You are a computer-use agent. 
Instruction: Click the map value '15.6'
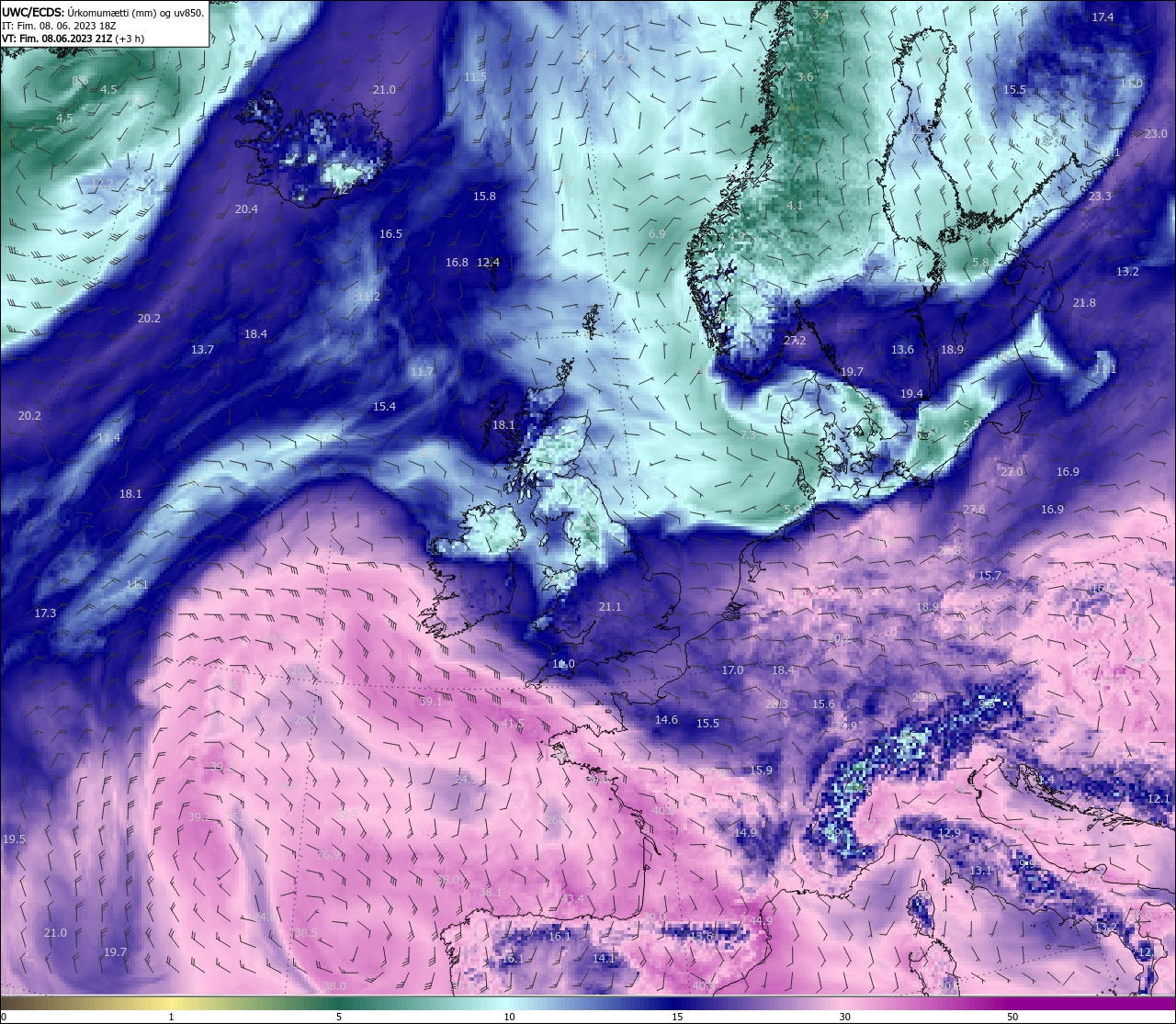pos(824,704)
